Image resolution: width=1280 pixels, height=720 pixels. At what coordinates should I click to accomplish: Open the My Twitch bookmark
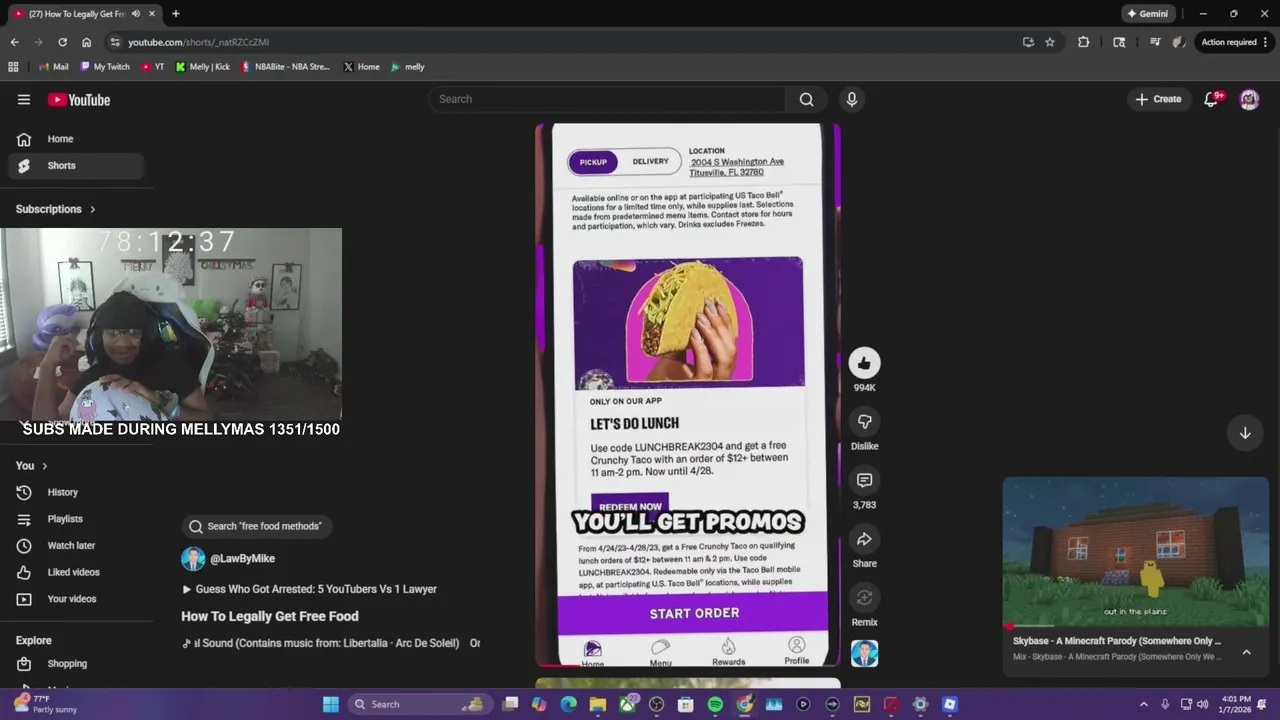(105, 67)
